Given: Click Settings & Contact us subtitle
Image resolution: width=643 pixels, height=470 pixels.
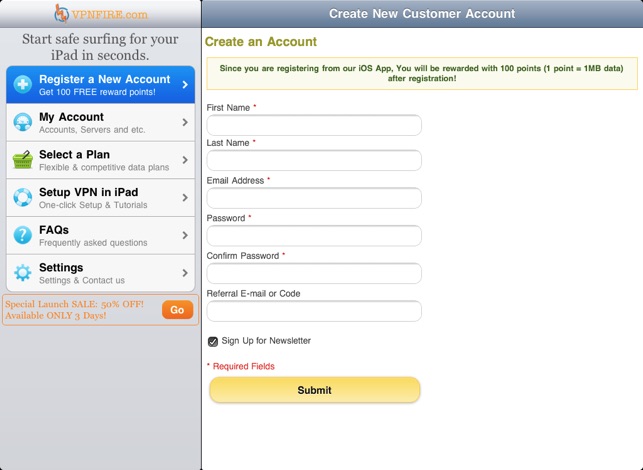Looking at the screenshot, I should pyautogui.click(x=82, y=281).
